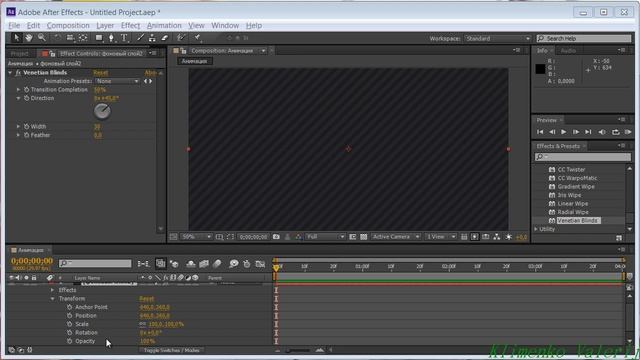Switch to the Project tab
Image resolution: width=640 pixels, height=360 pixels.
[x=20, y=53]
